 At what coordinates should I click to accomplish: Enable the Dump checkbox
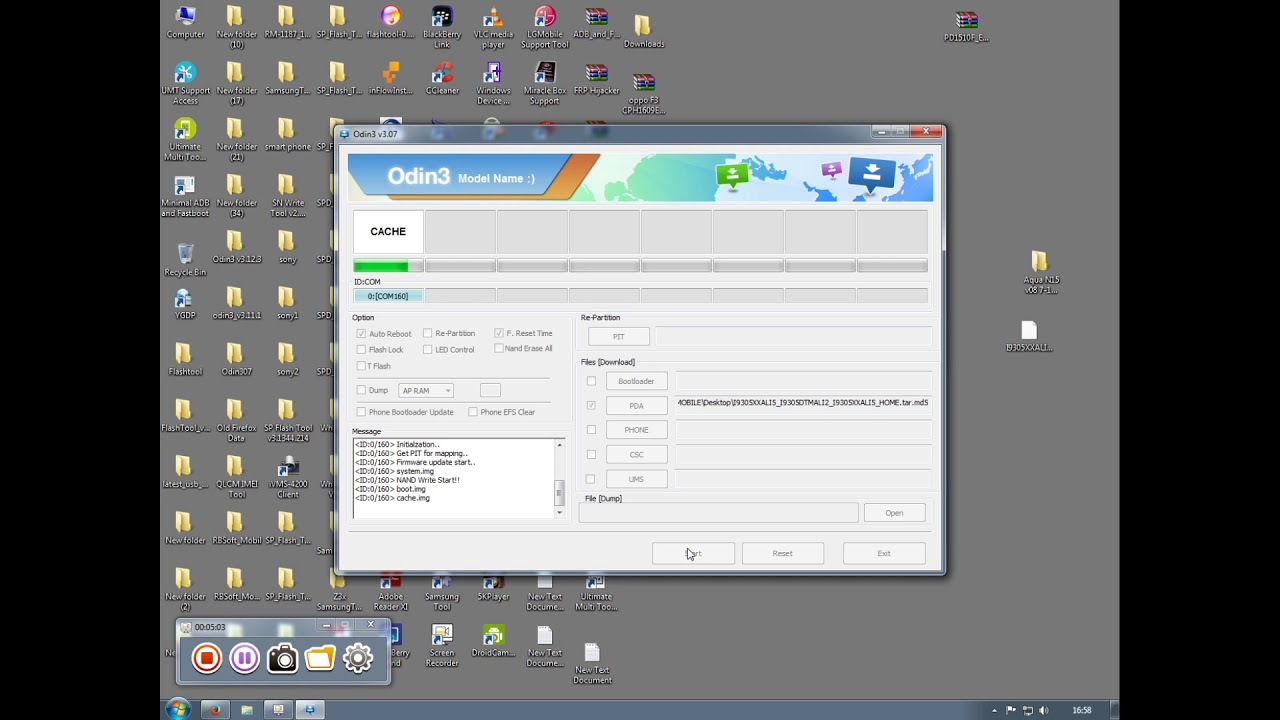361,390
